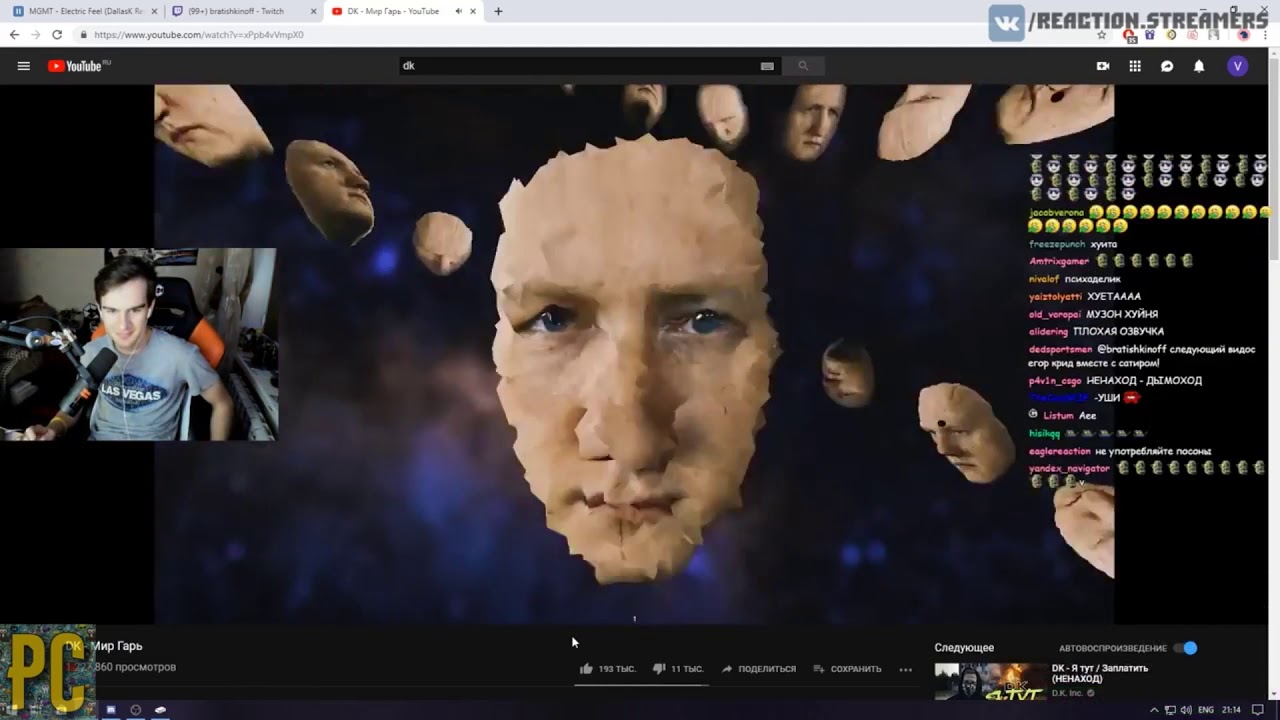Open the create video camera icon
This screenshot has width=1280, height=720.
click(x=1103, y=66)
